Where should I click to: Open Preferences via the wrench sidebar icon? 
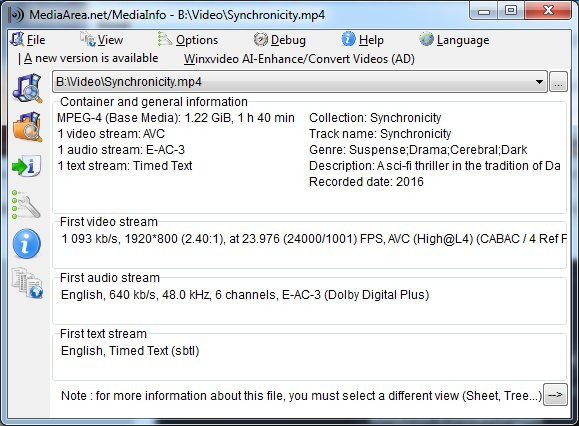(x=26, y=205)
